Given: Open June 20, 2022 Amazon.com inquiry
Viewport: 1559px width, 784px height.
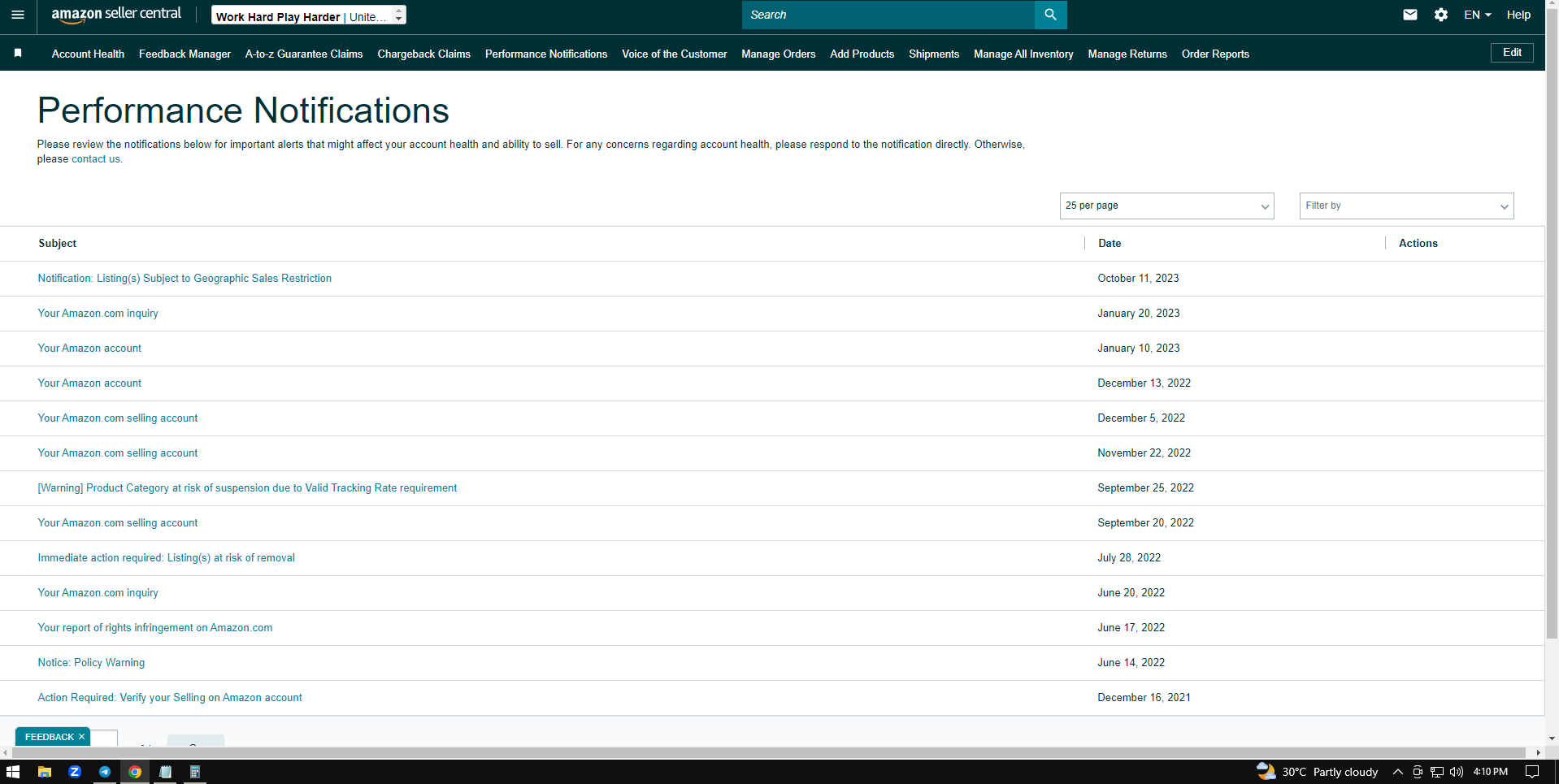Looking at the screenshot, I should point(98,593).
